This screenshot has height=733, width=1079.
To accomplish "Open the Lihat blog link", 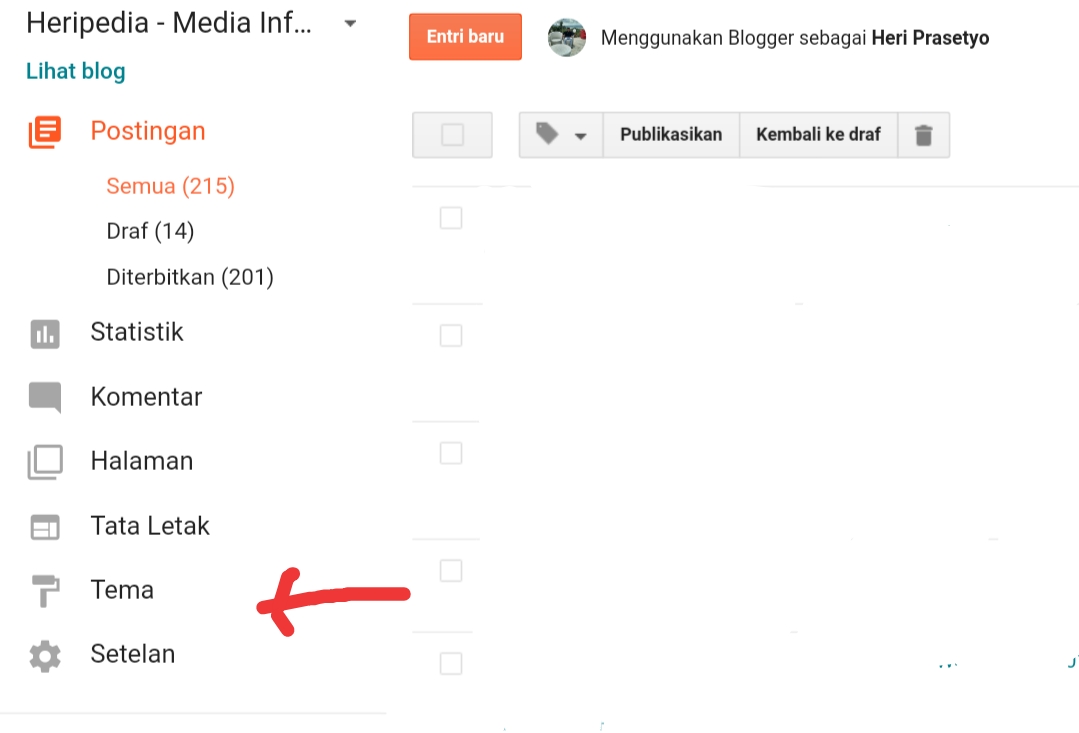I will tap(76, 71).
